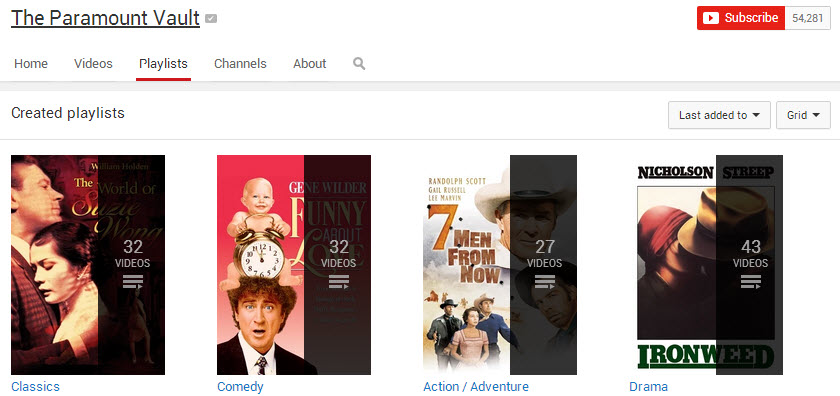Open the Action / Adventure playlist link
This screenshot has width=840, height=396.
476,386
